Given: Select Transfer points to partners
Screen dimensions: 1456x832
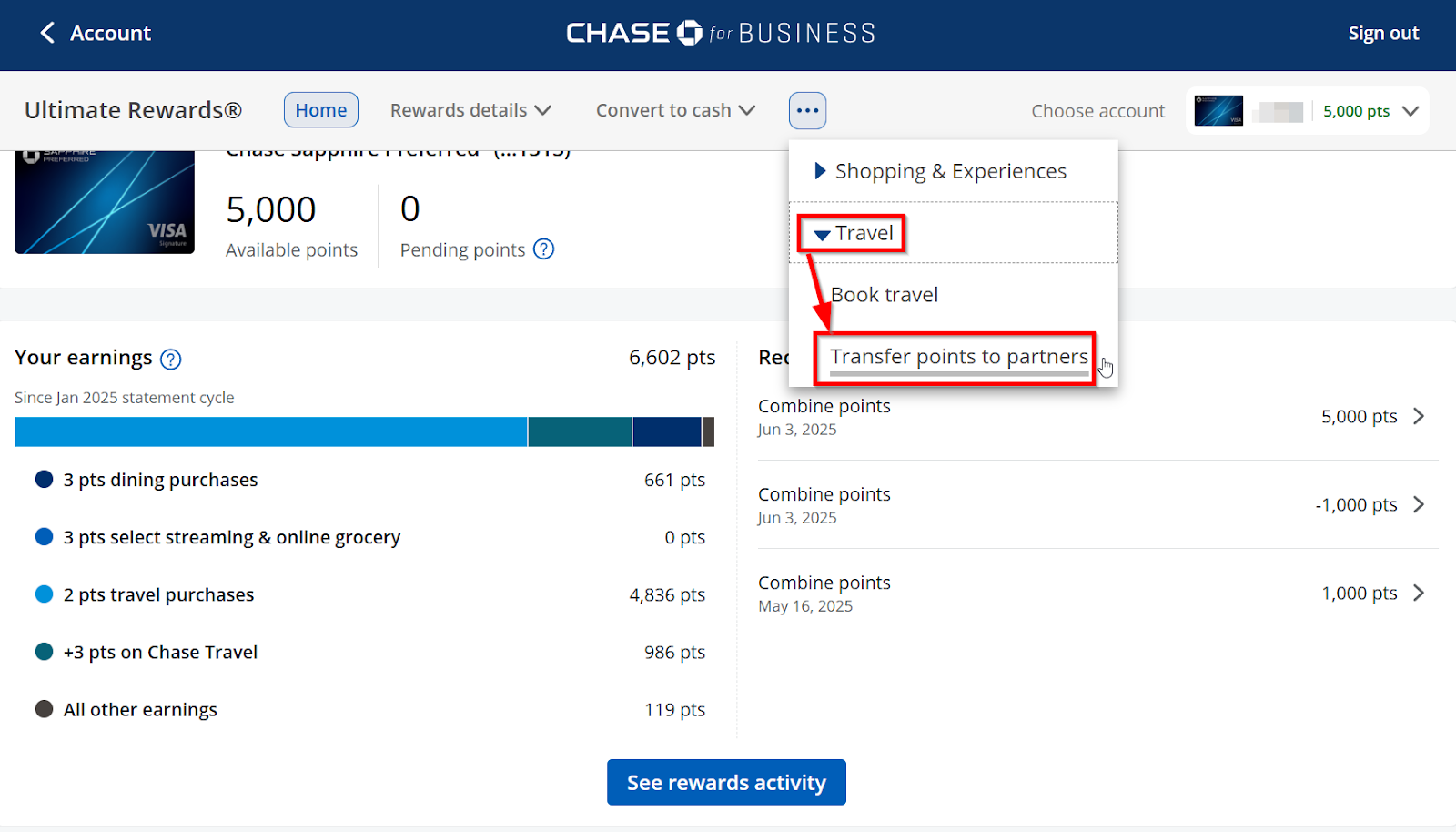Looking at the screenshot, I should [x=959, y=357].
